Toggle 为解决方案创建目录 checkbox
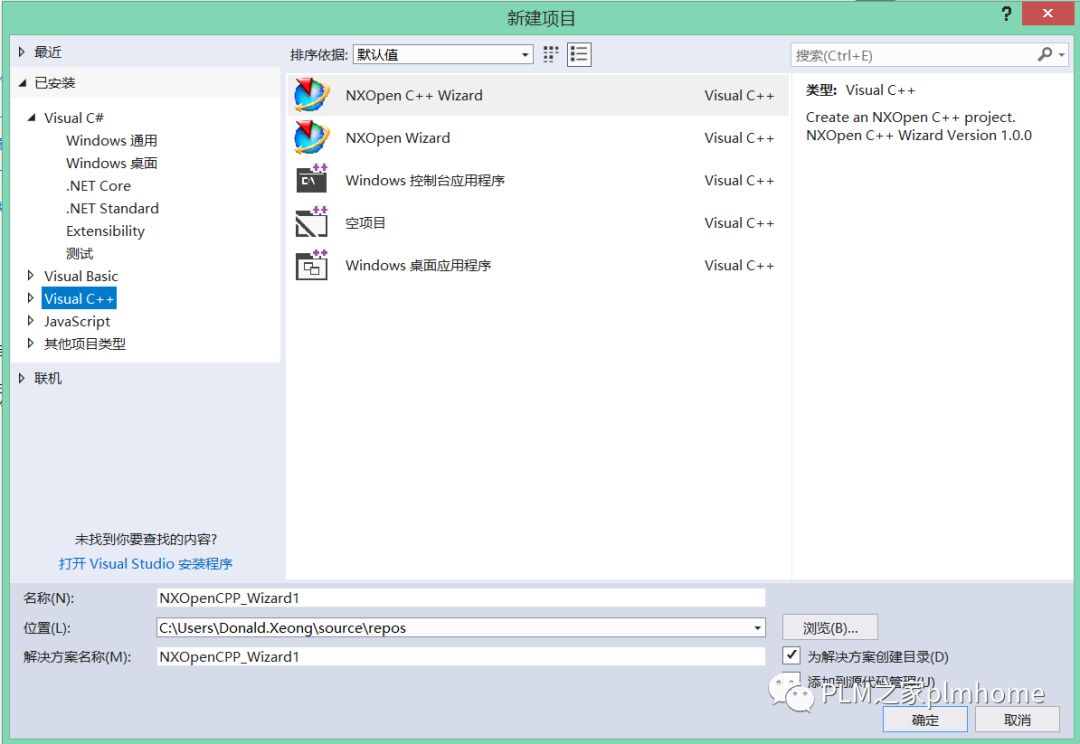The image size is (1080, 744). click(791, 654)
